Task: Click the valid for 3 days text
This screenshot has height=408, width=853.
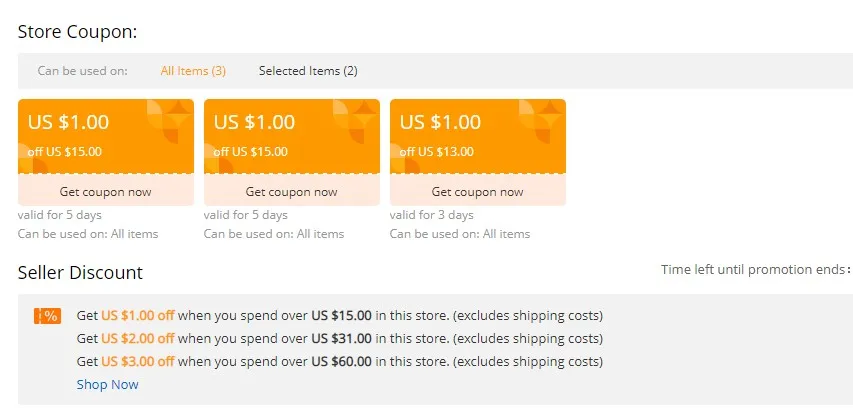Action: (431, 215)
